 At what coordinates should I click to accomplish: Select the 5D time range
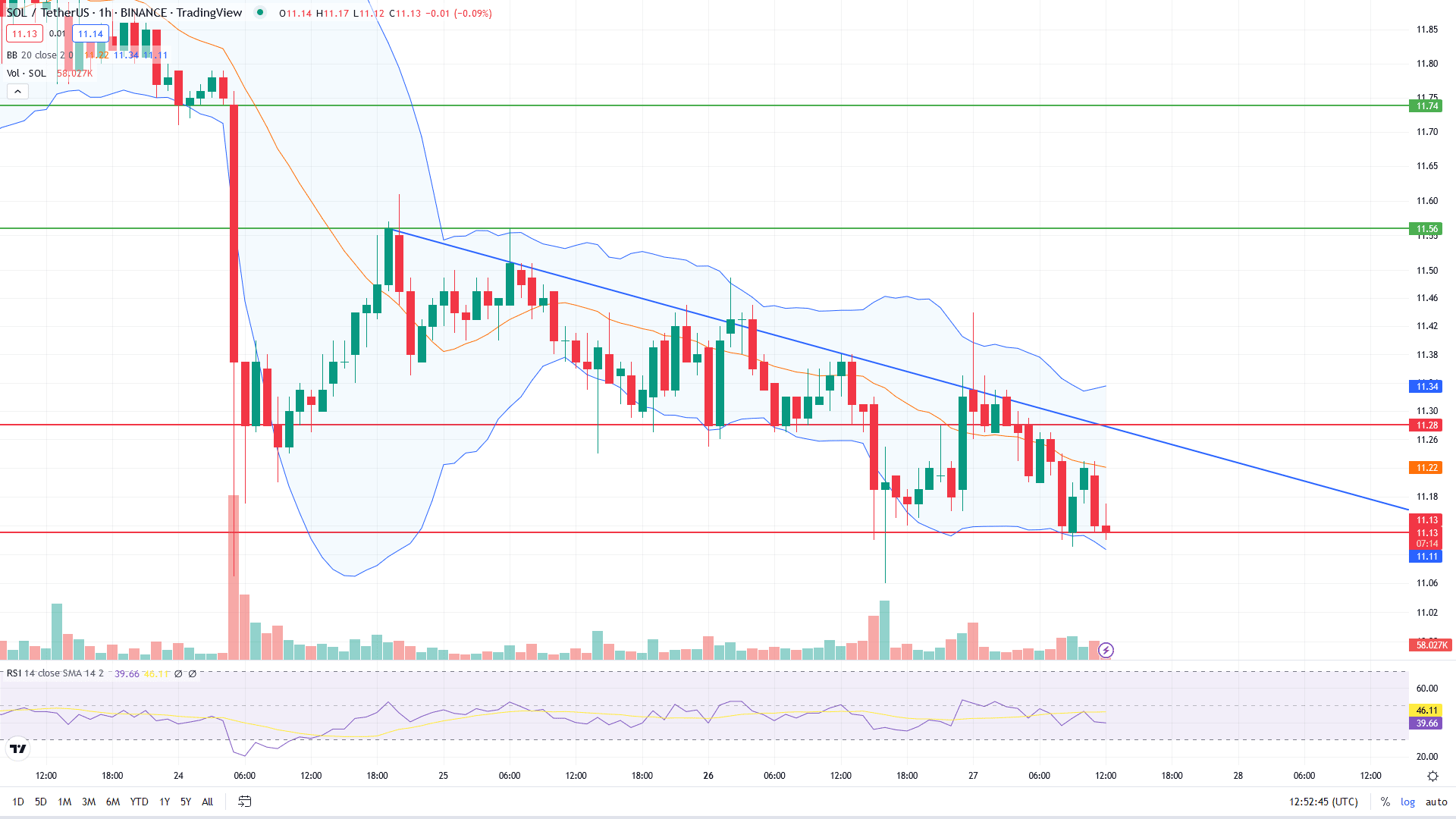click(41, 802)
